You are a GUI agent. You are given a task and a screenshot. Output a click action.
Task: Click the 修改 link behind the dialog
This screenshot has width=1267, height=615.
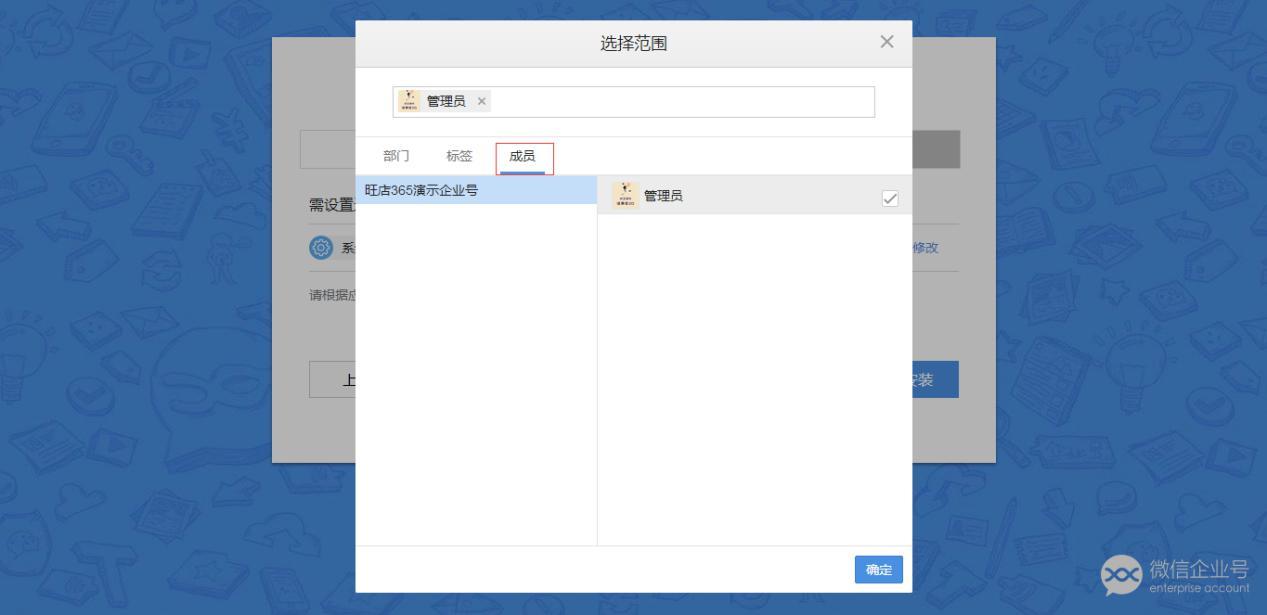coord(926,248)
